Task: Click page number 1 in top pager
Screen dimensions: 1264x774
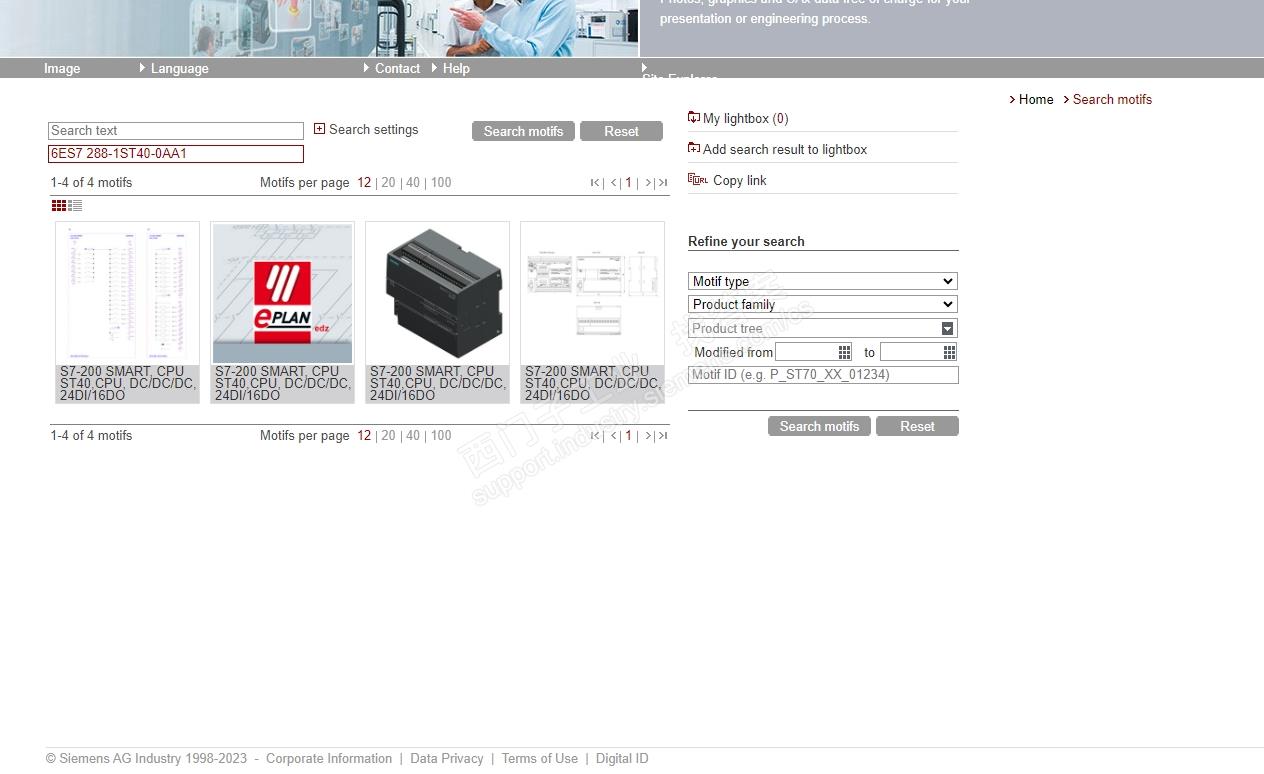Action: (629, 183)
